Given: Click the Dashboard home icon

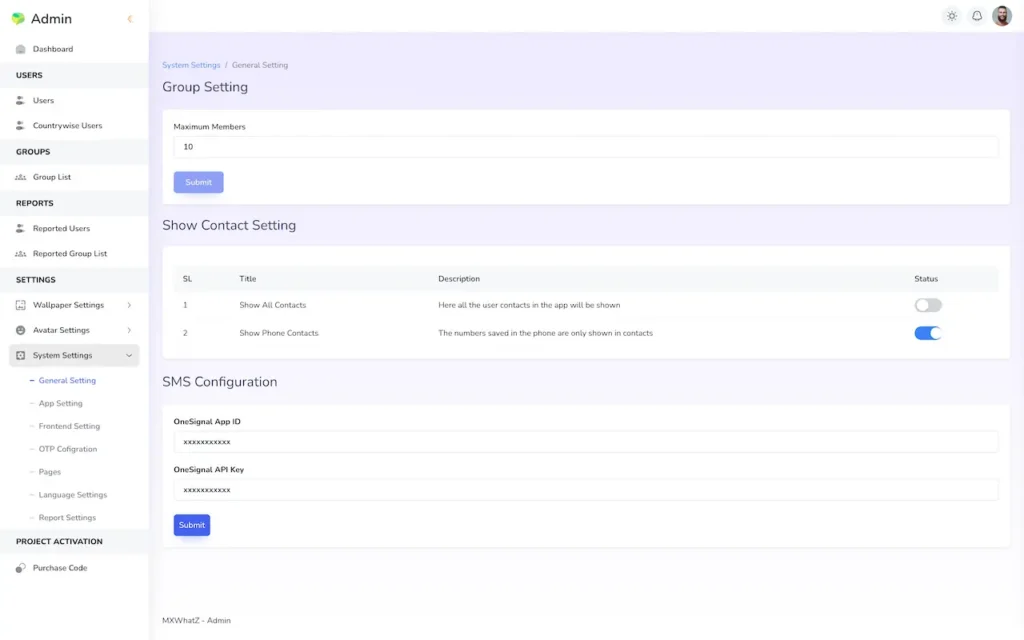Looking at the screenshot, I should [20, 49].
